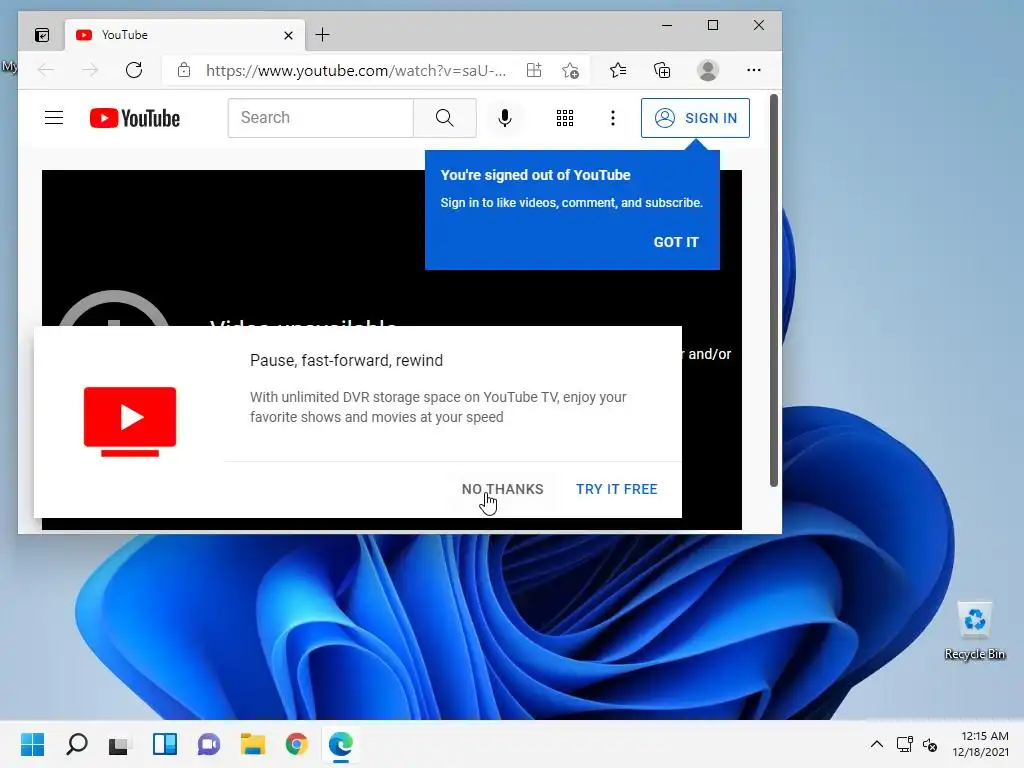Open the Edge Favorites list icon
Screen dimensions: 1024x768
coord(618,70)
